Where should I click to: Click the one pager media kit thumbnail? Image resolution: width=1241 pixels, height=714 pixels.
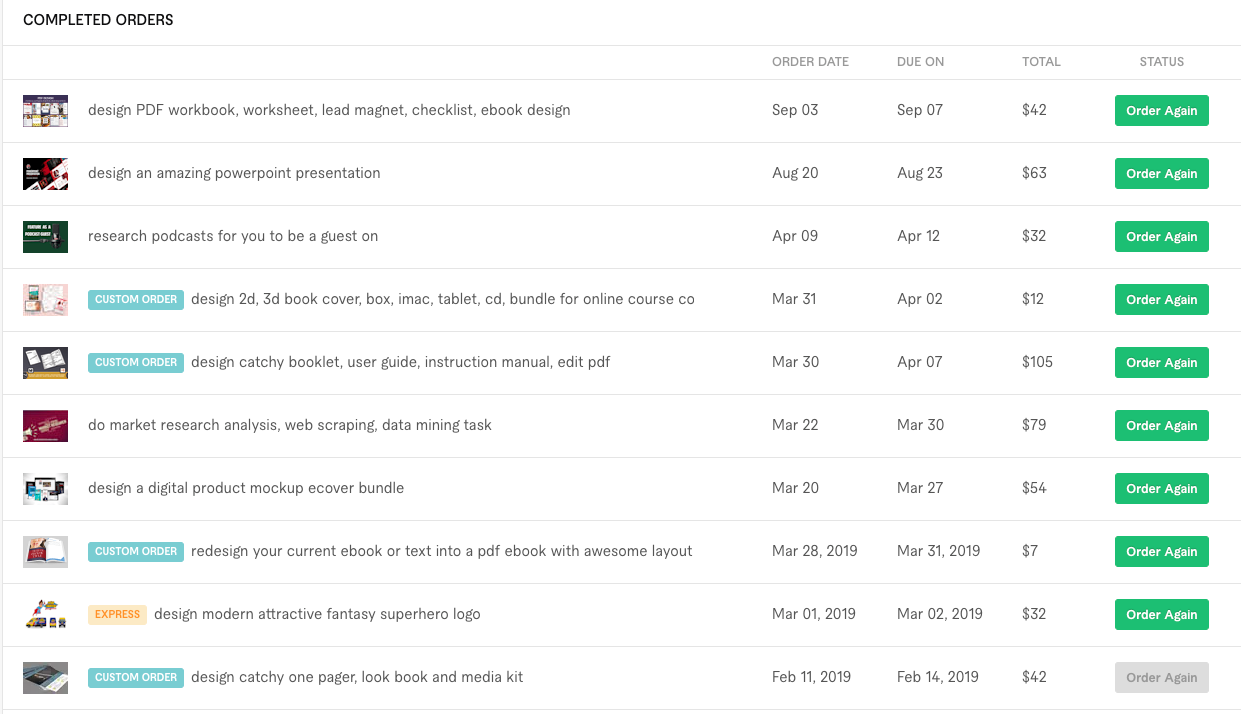[45, 678]
